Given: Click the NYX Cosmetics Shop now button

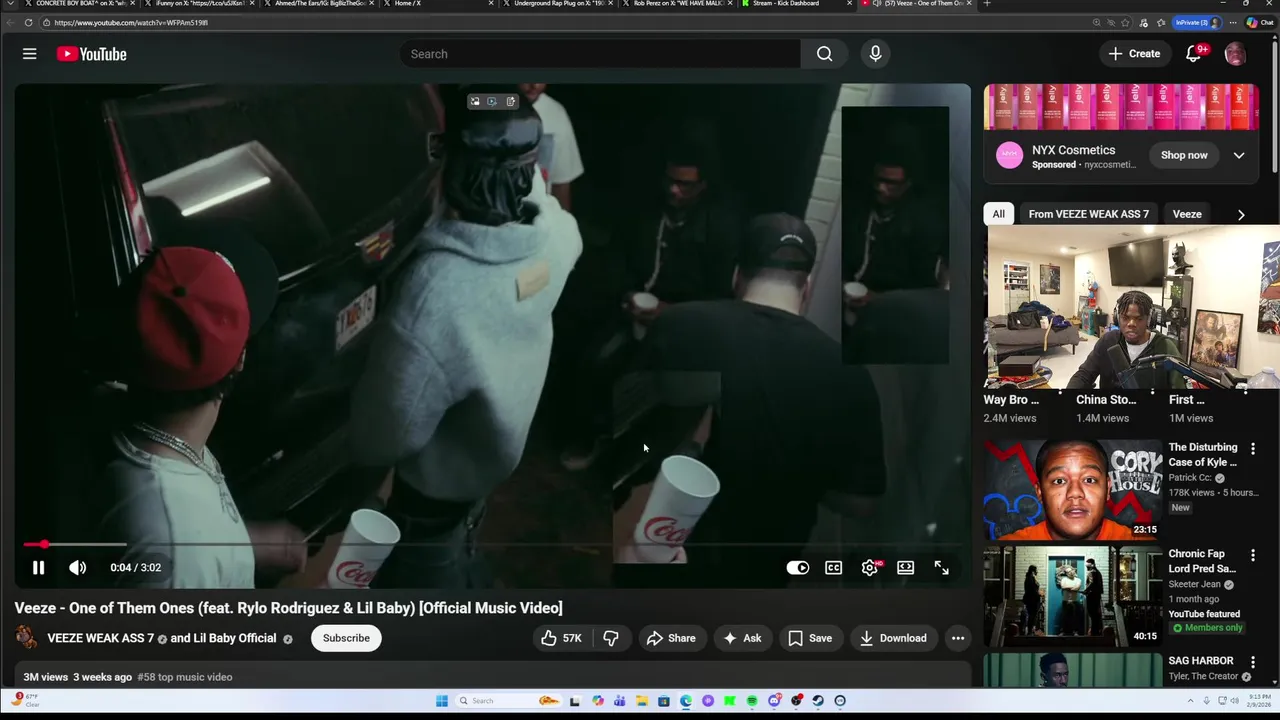Looking at the screenshot, I should (x=1184, y=155).
